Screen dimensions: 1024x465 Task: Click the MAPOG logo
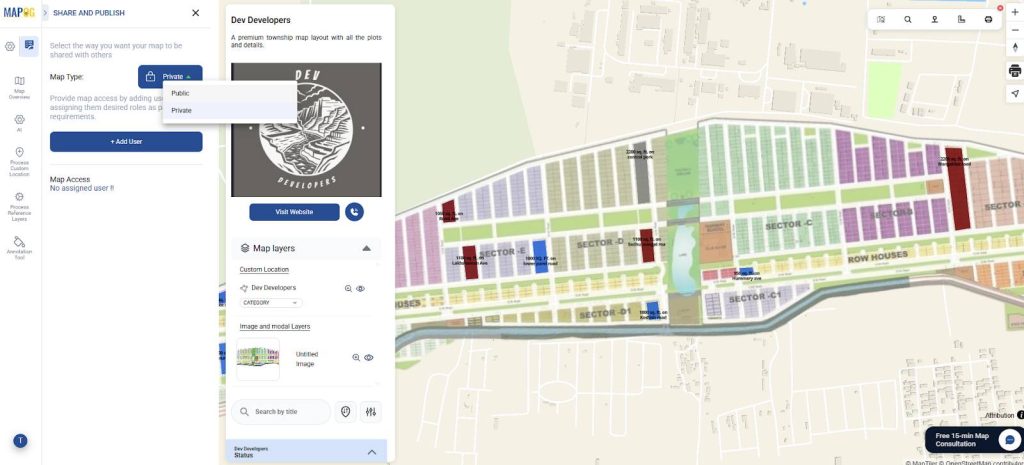click(x=19, y=12)
